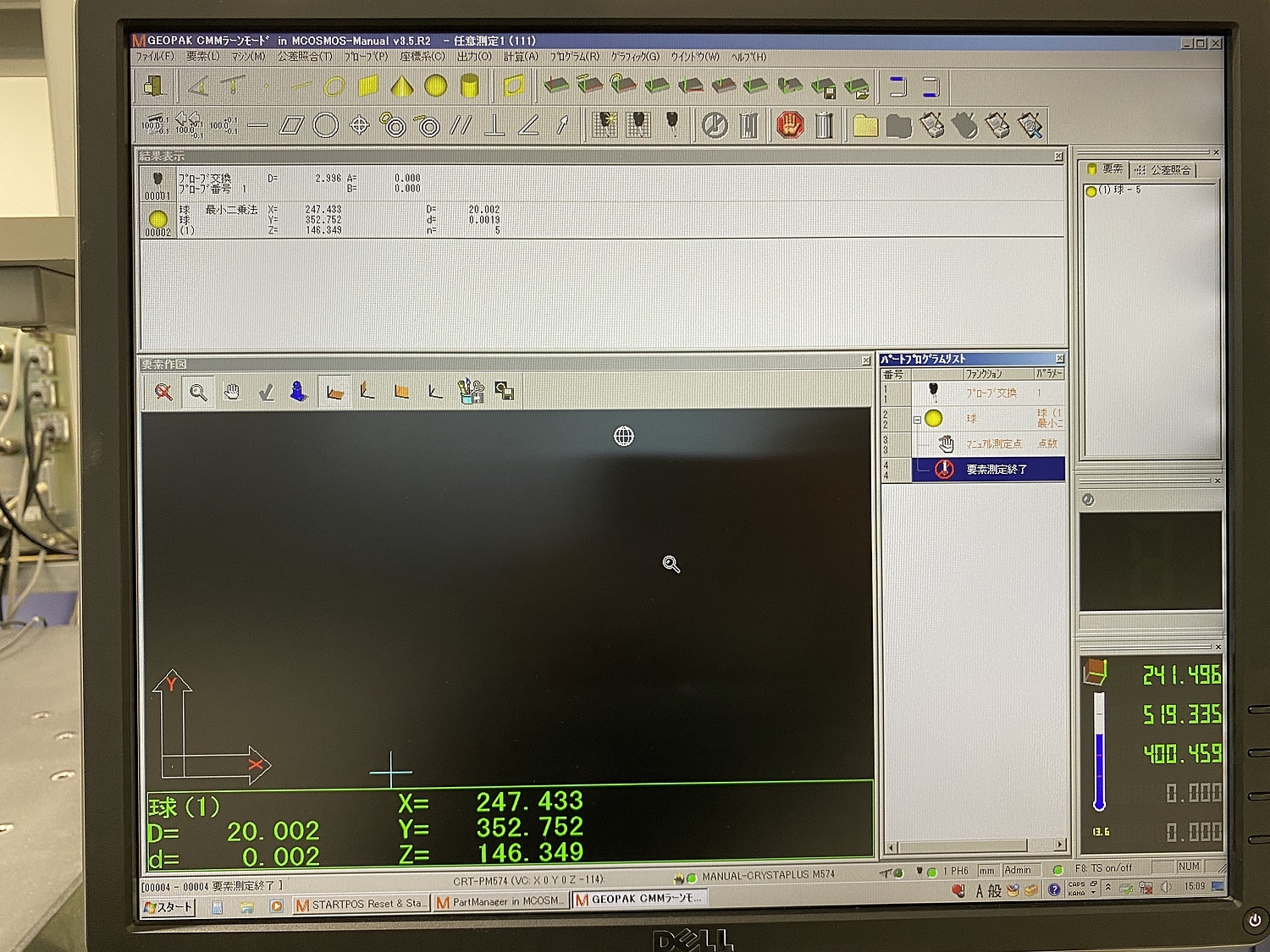Click the part program list horizontal scrollbar

(975, 845)
